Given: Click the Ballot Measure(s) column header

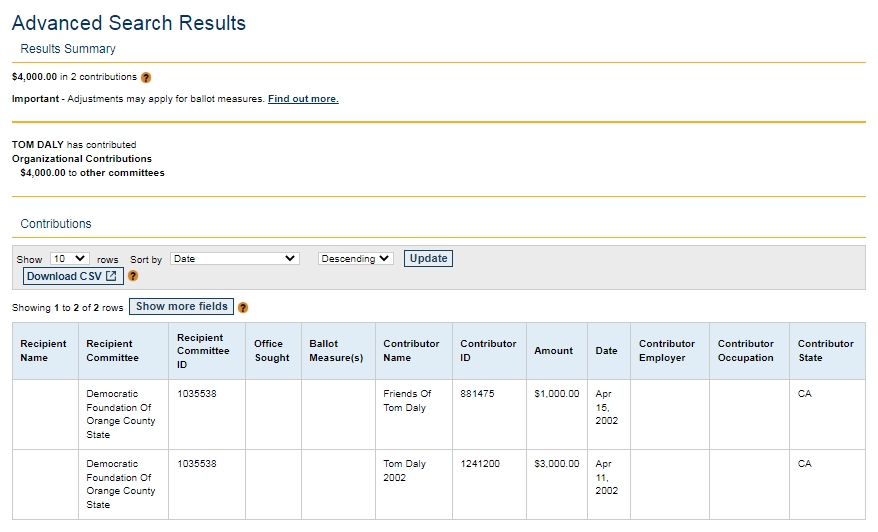Looking at the screenshot, I should [336, 351].
